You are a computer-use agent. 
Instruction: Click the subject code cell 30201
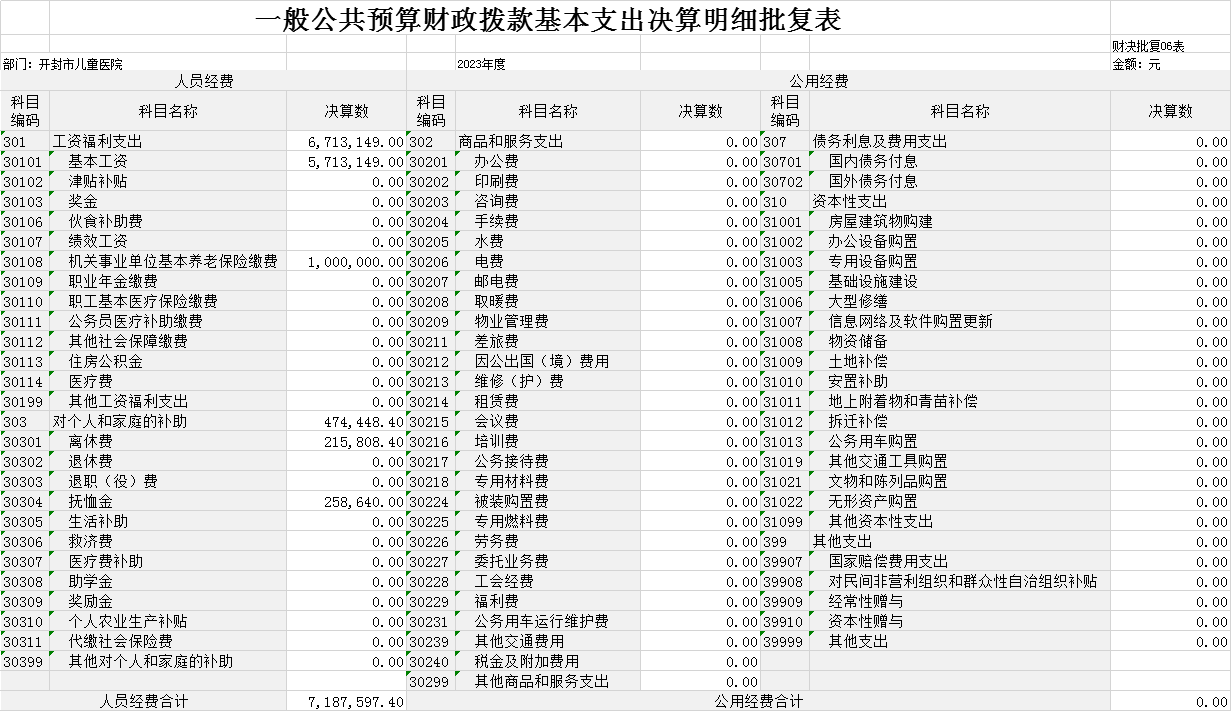tap(429, 162)
